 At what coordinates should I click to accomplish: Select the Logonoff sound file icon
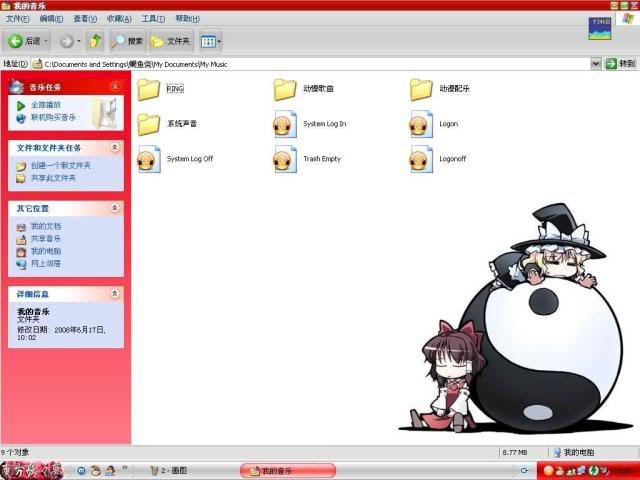(421, 159)
